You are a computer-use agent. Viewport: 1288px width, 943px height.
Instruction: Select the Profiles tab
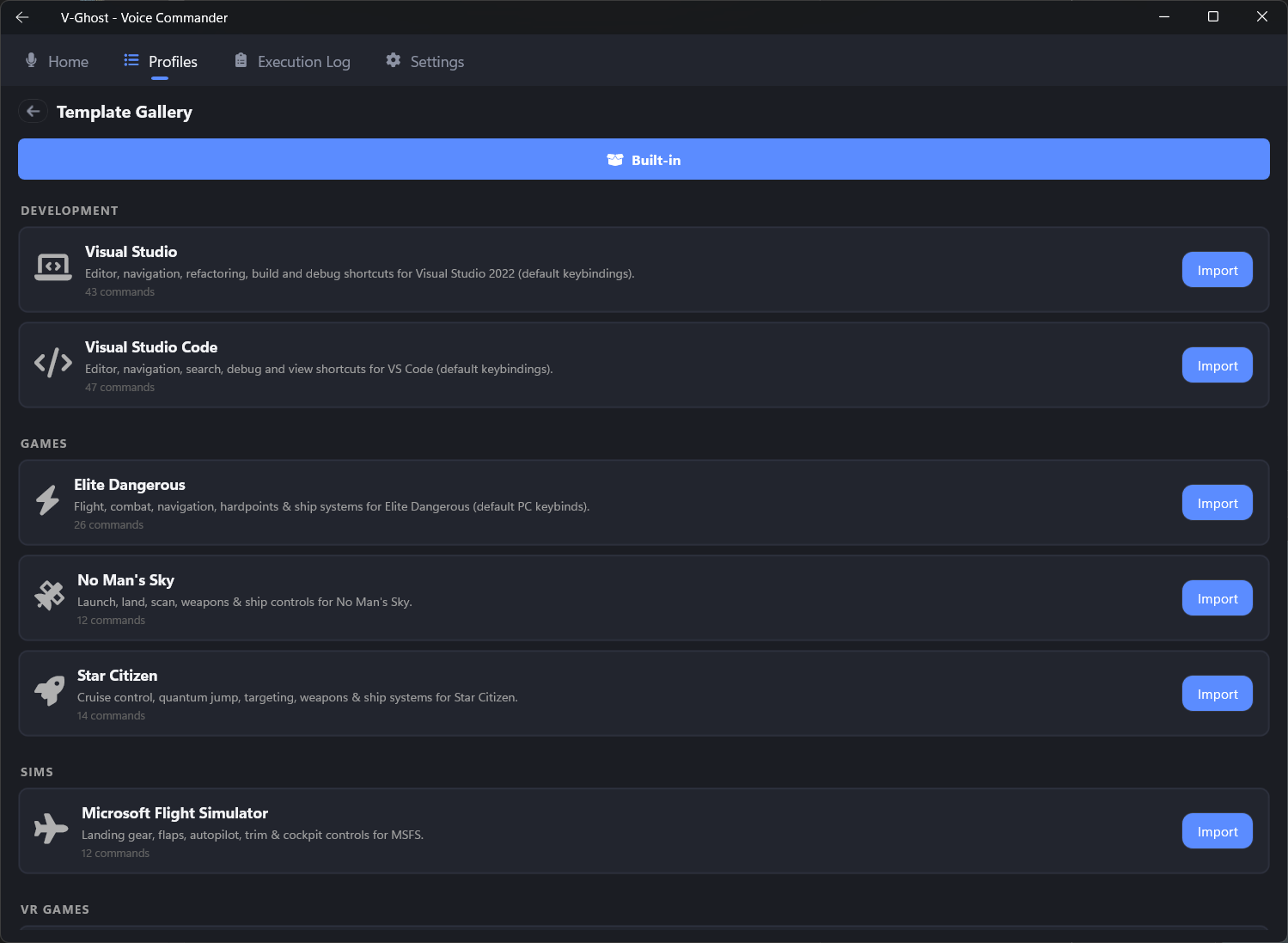click(x=161, y=62)
